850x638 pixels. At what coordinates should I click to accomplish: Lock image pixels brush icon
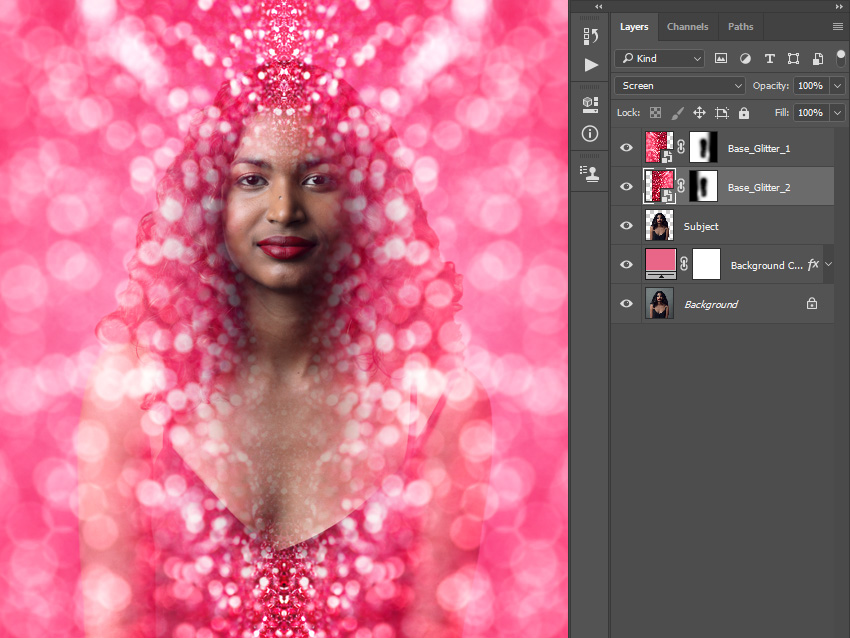(x=677, y=113)
